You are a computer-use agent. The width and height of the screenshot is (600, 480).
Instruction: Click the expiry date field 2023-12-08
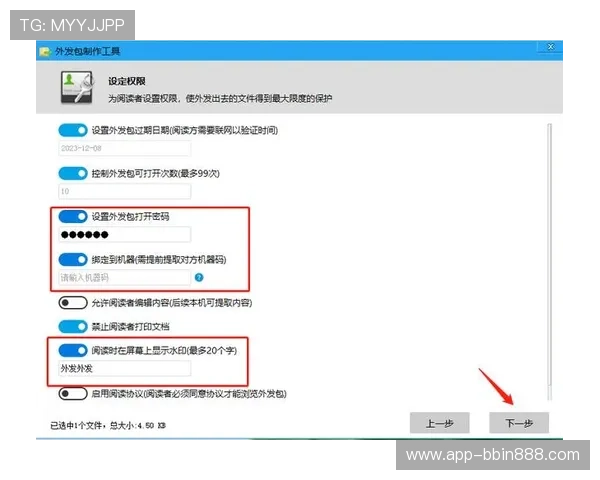click(125, 149)
